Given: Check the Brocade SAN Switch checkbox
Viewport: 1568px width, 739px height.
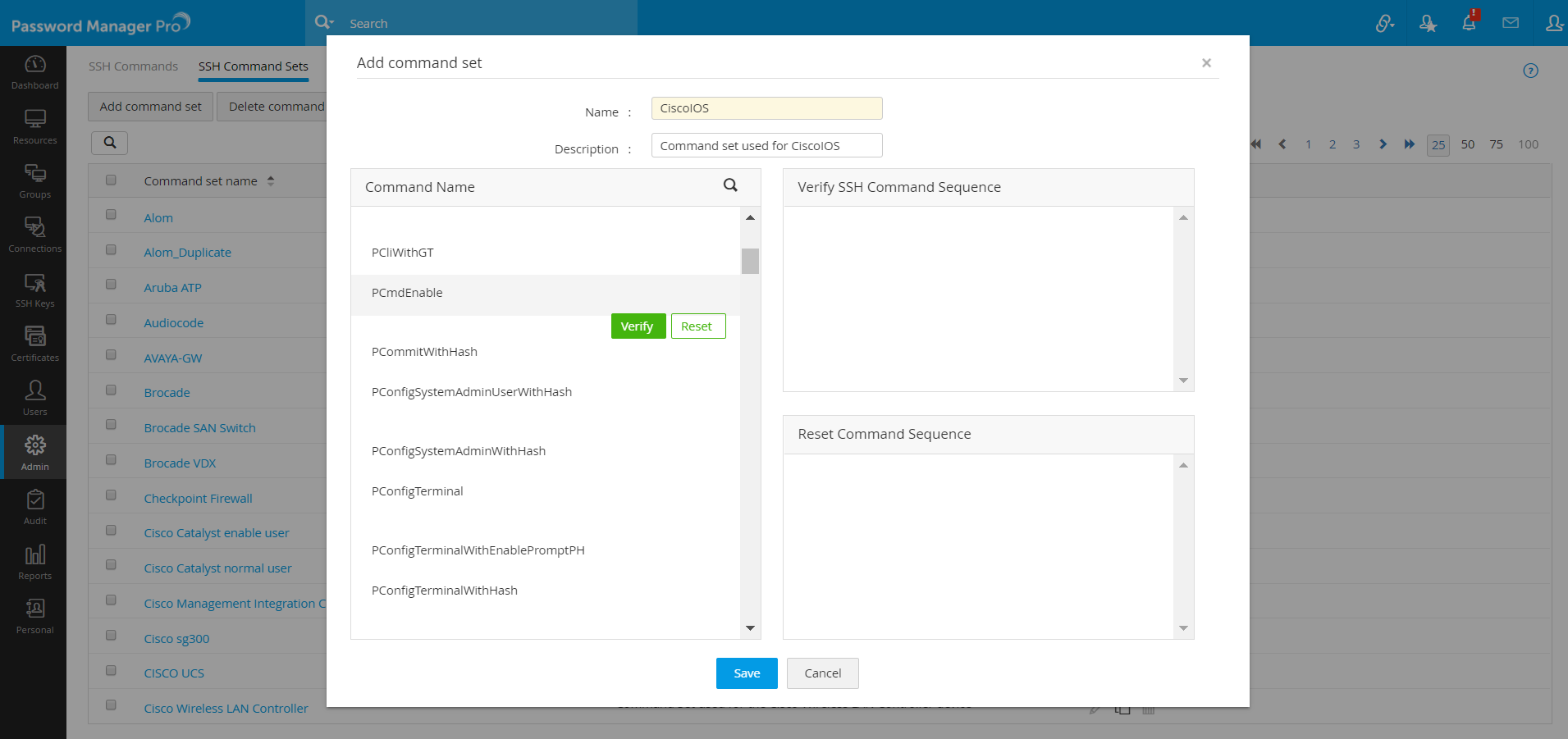Looking at the screenshot, I should point(111,425).
